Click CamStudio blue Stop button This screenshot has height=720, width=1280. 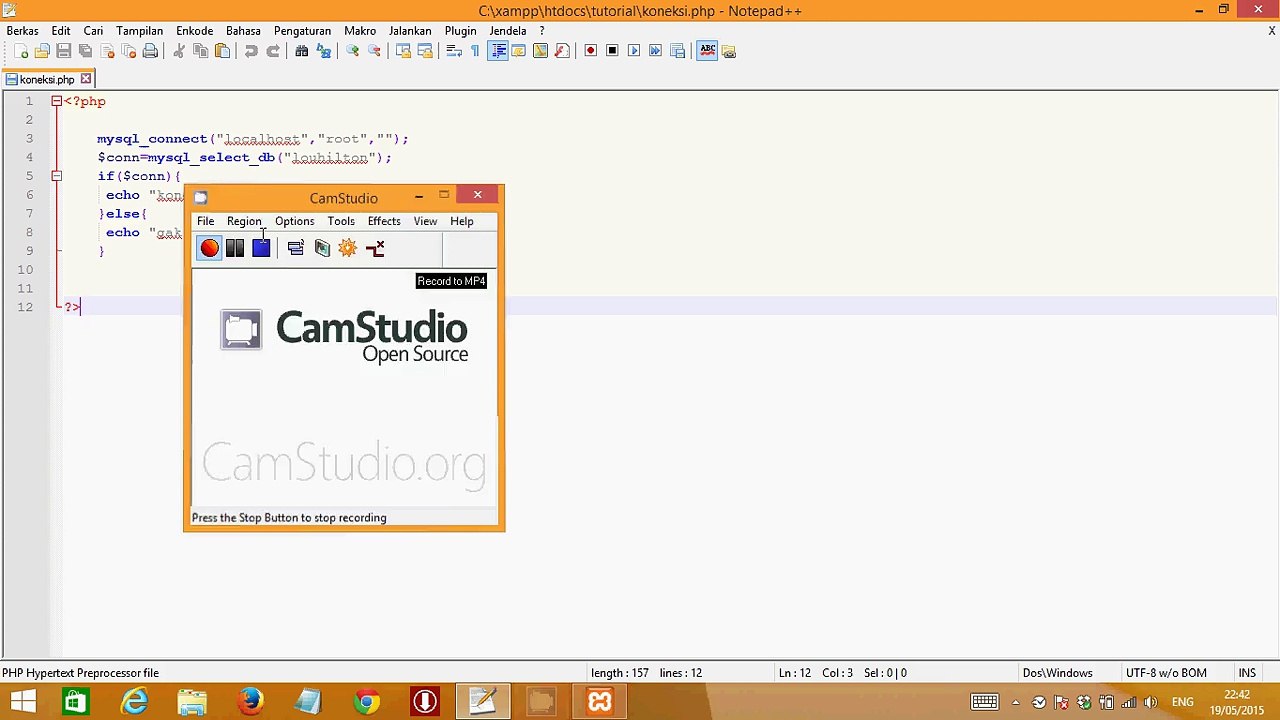point(261,248)
